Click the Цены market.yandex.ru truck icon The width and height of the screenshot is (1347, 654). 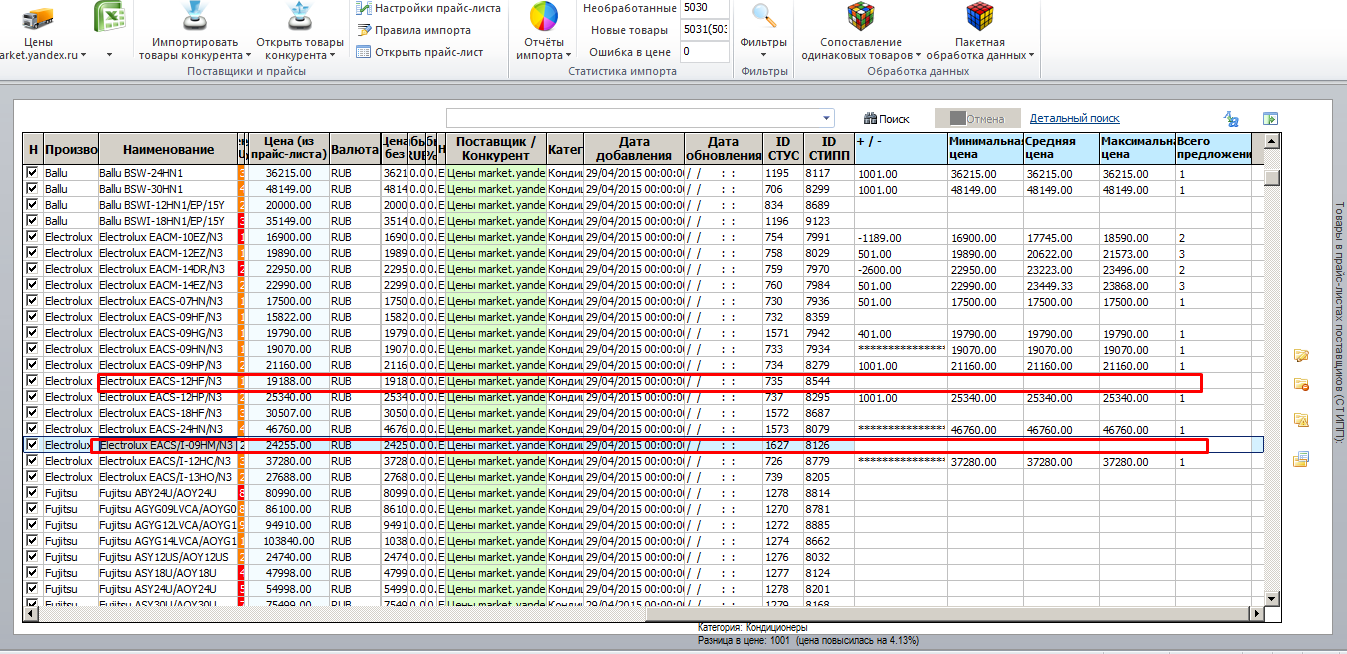tap(39, 17)
